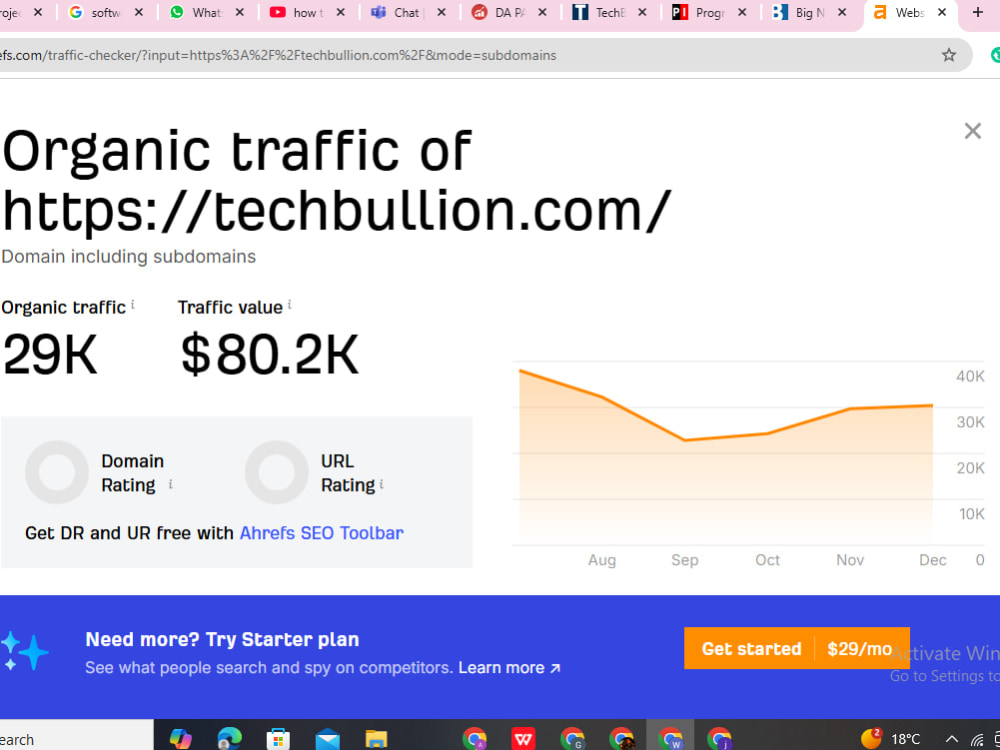Close the YouTube 'how t' tab
The height and width of the screenshot is (750, 1000).
(x=341, y=12)
